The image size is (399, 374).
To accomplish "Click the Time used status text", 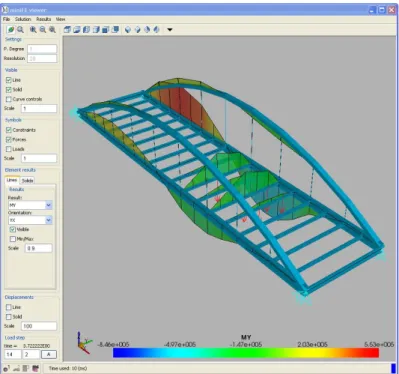I will point(68,368).
